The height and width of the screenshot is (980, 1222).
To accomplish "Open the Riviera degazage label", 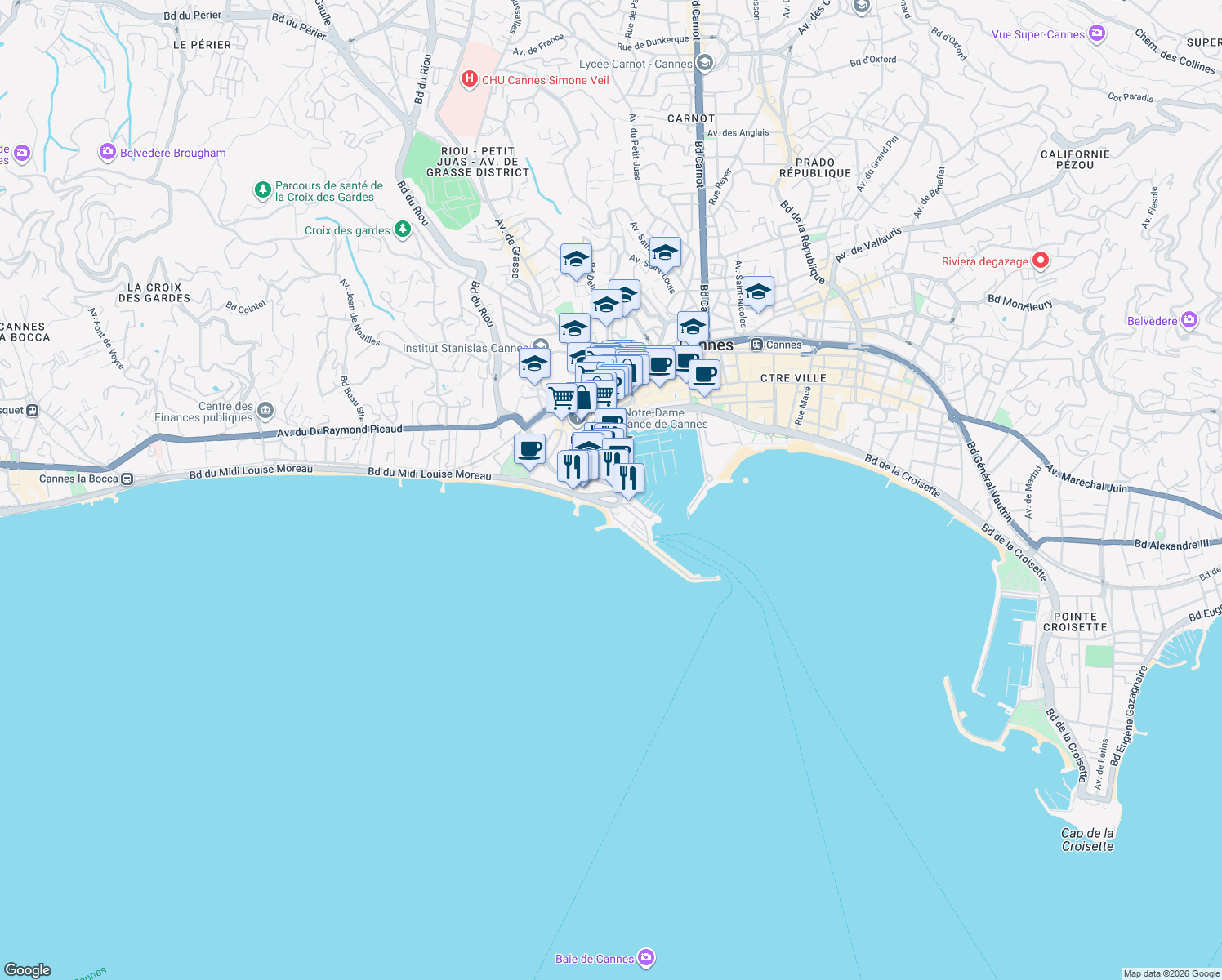I will 985,261.
